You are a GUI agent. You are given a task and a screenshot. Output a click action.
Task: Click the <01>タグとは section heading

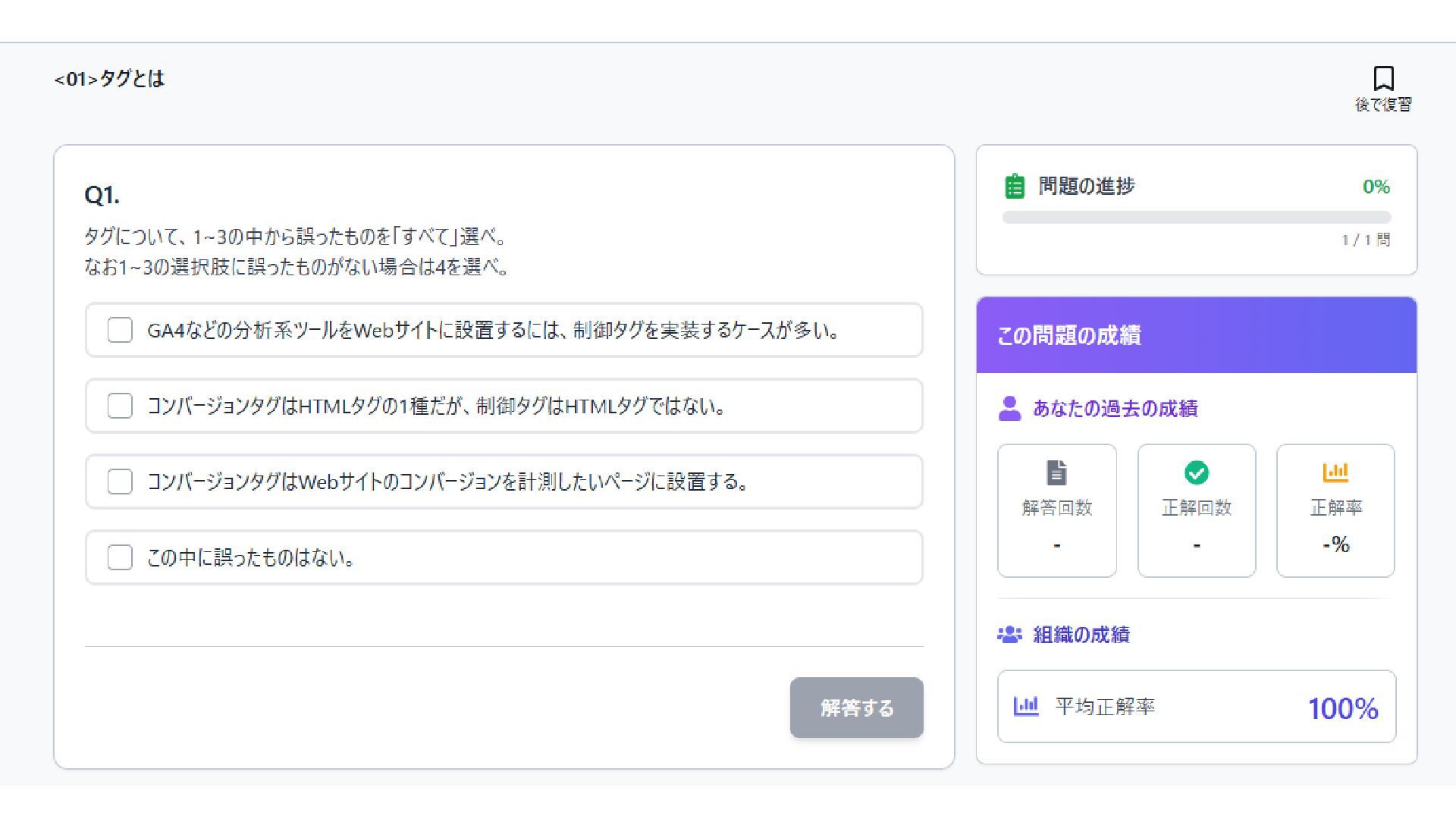point(109,79)
